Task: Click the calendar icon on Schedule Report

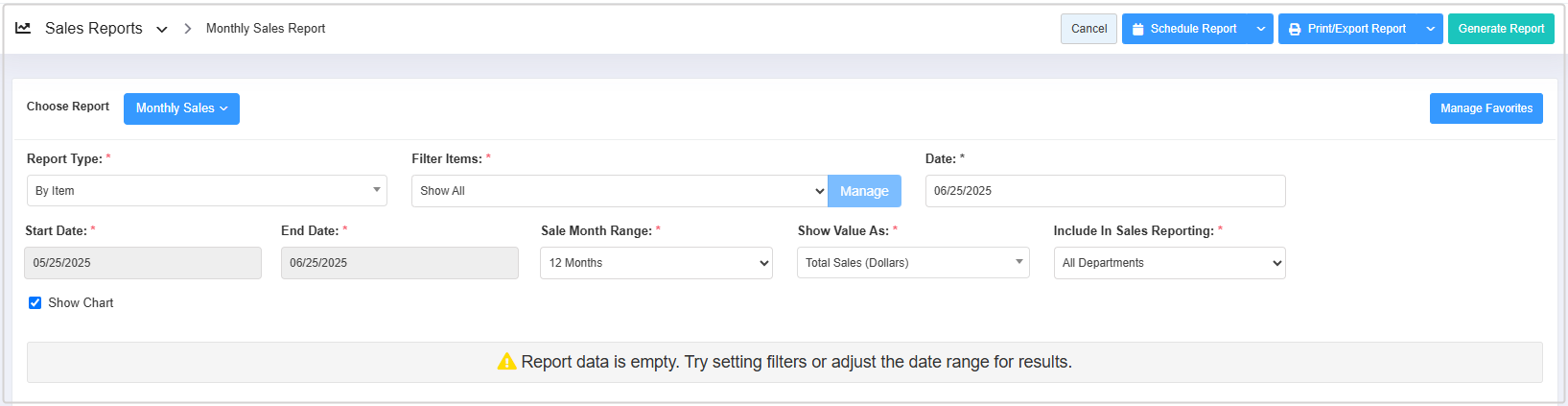Action: point(1137,29)
